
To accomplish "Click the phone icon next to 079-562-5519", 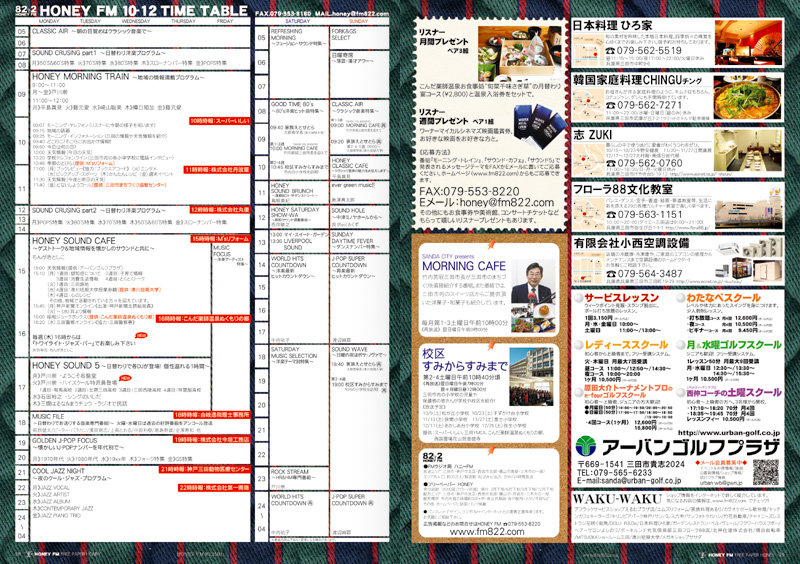I will pos(610,51).
